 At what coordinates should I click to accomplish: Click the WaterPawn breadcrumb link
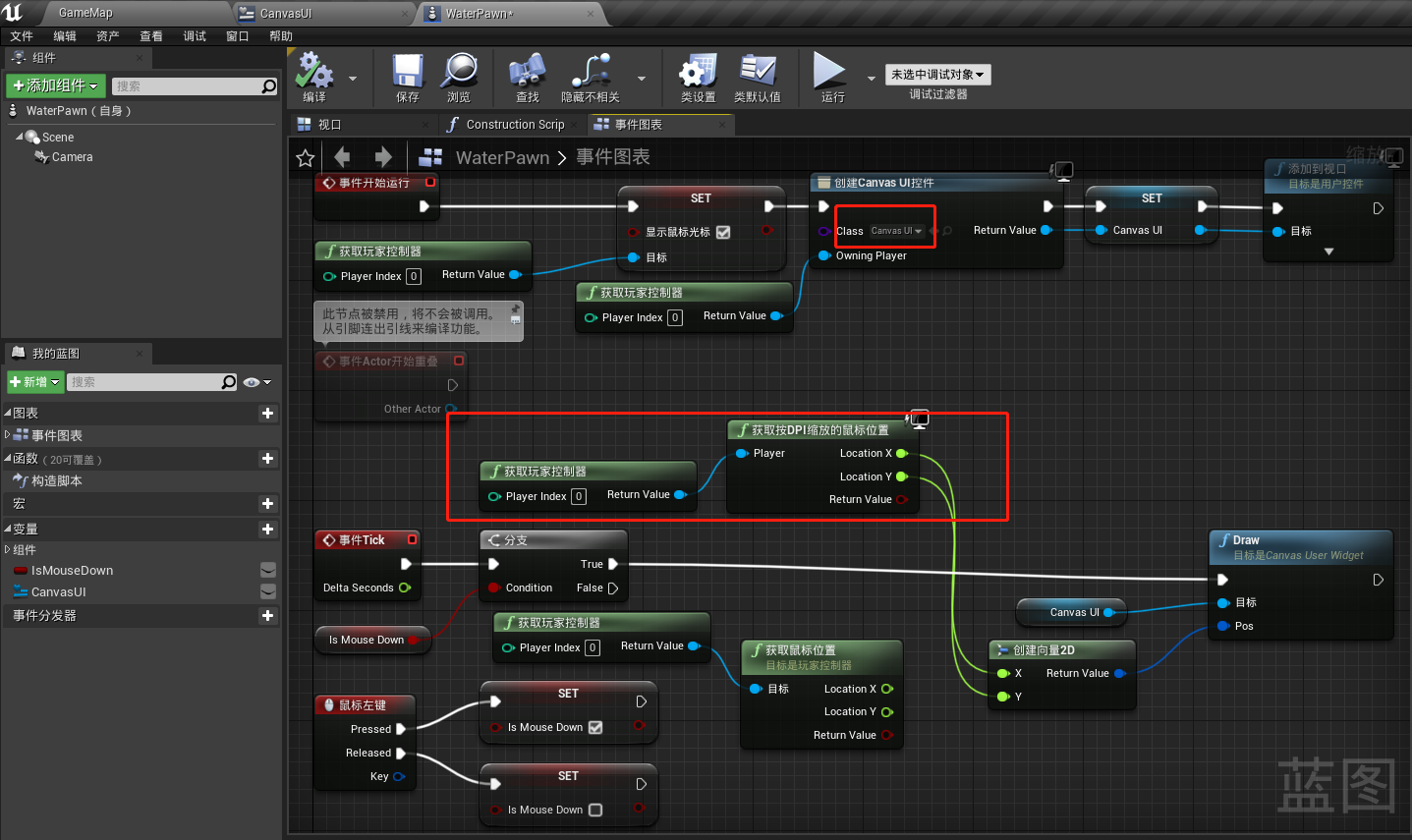(x=502, y=157)
